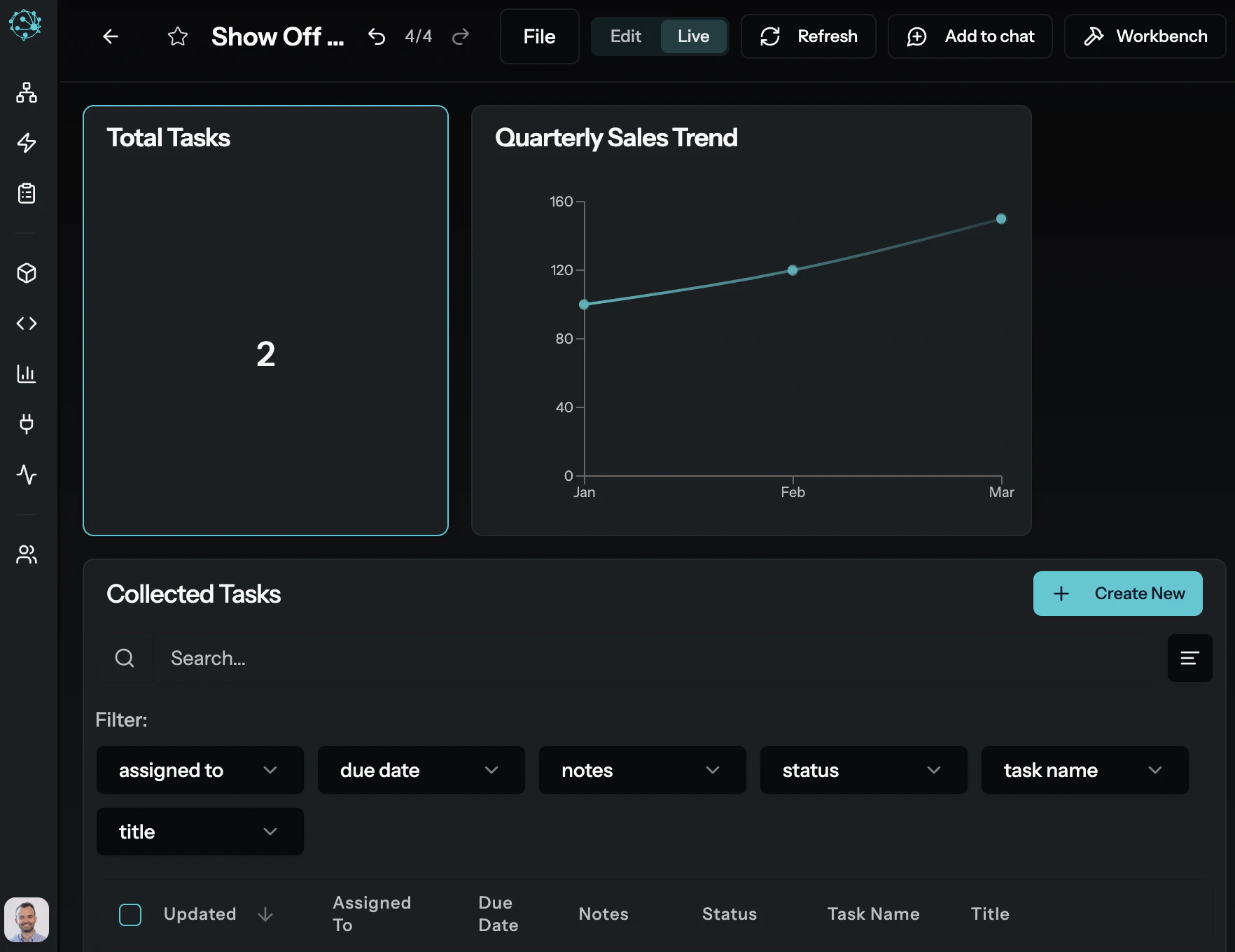The width and height of the screenshot is (1235, 952).
Task: Select the bar chart analytics icon
Action: click(26, 374)
